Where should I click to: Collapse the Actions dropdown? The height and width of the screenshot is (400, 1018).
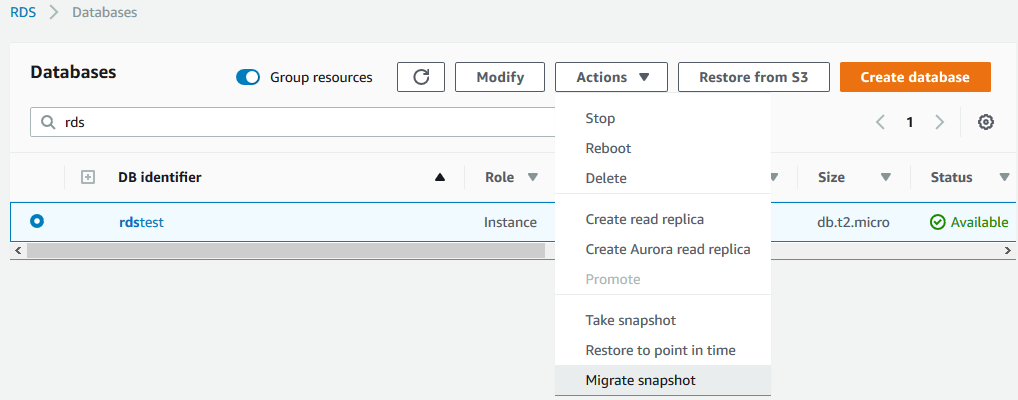click(613, 77)
